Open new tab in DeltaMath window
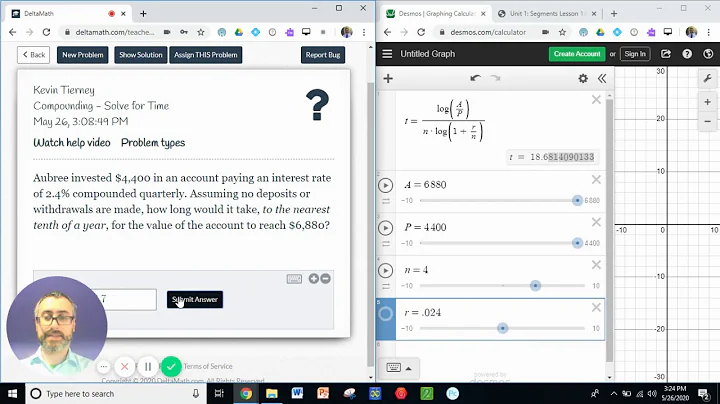720x404 pixels. (143, 14)
